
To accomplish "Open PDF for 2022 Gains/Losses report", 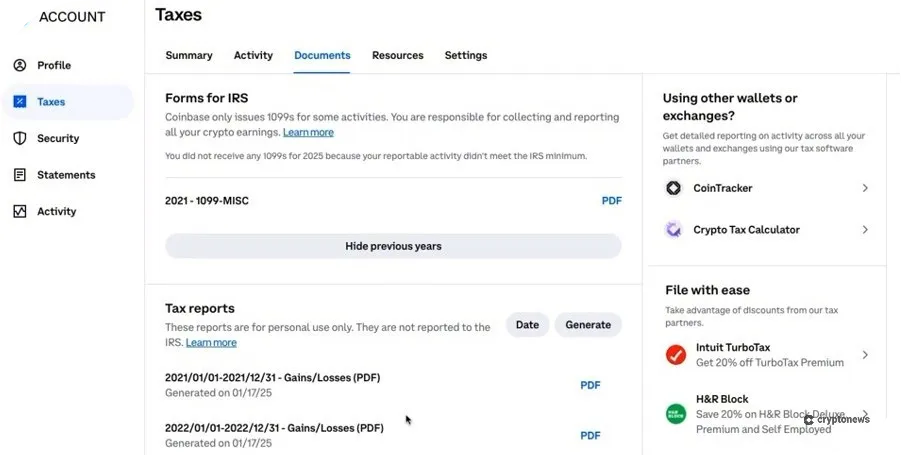I will pyautogui.click(x=590, y=435).
